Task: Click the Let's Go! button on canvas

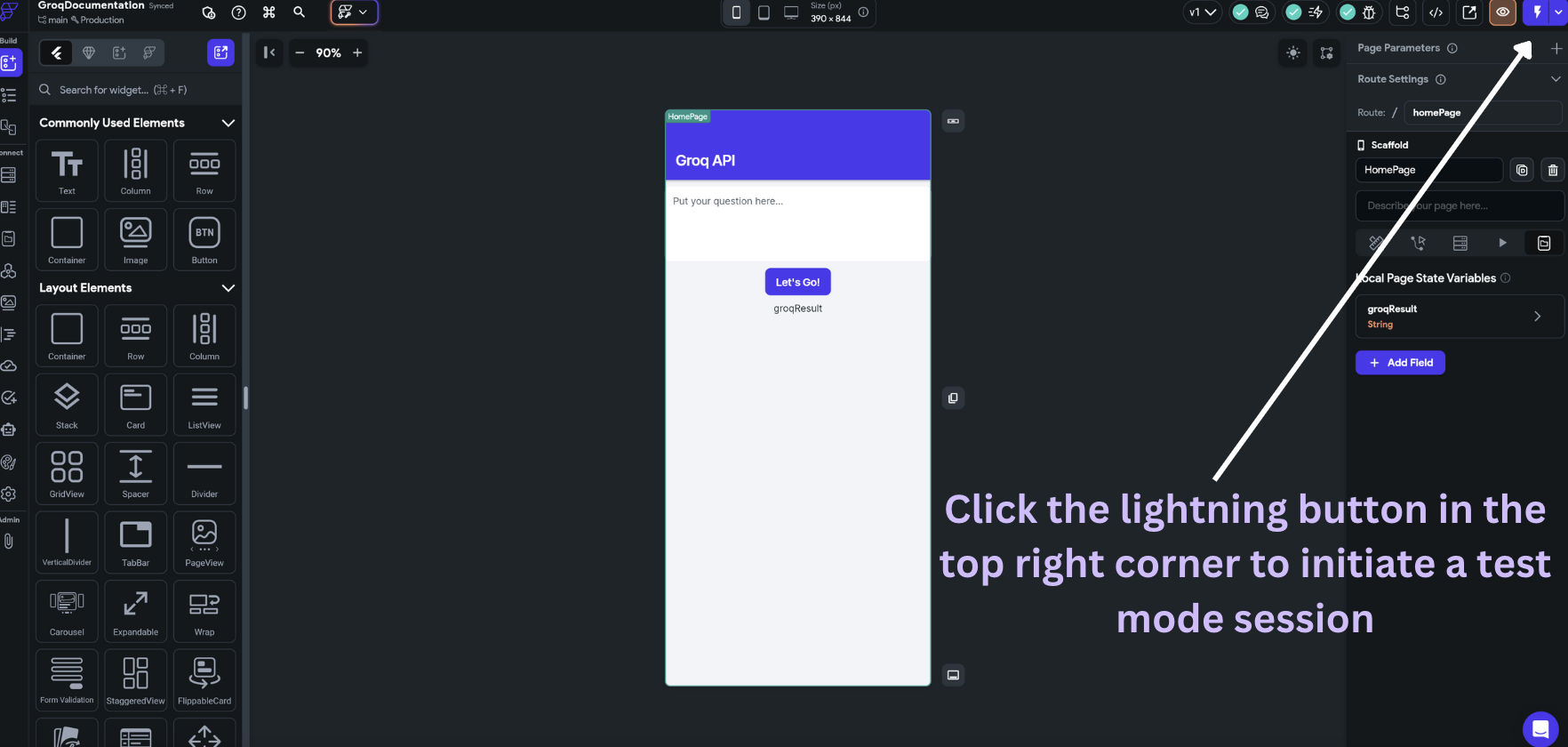Action: (797, 282)
